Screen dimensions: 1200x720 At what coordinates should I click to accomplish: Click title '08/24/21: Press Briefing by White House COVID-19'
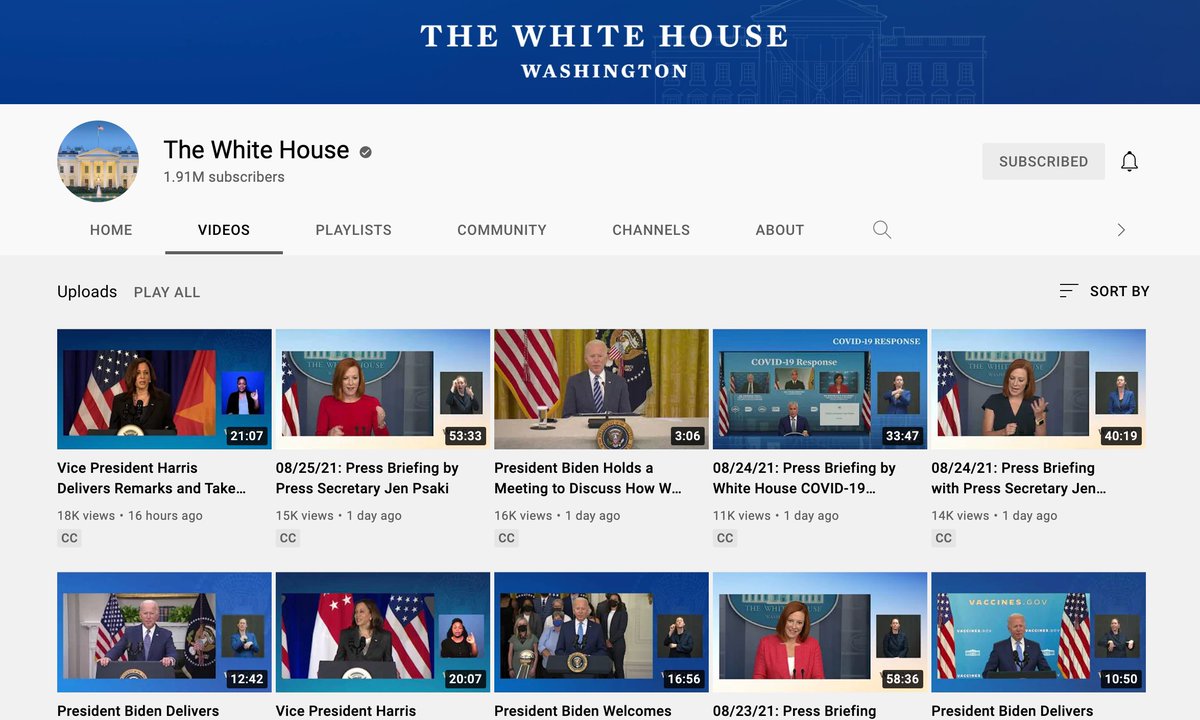click(x=804, y=478)
